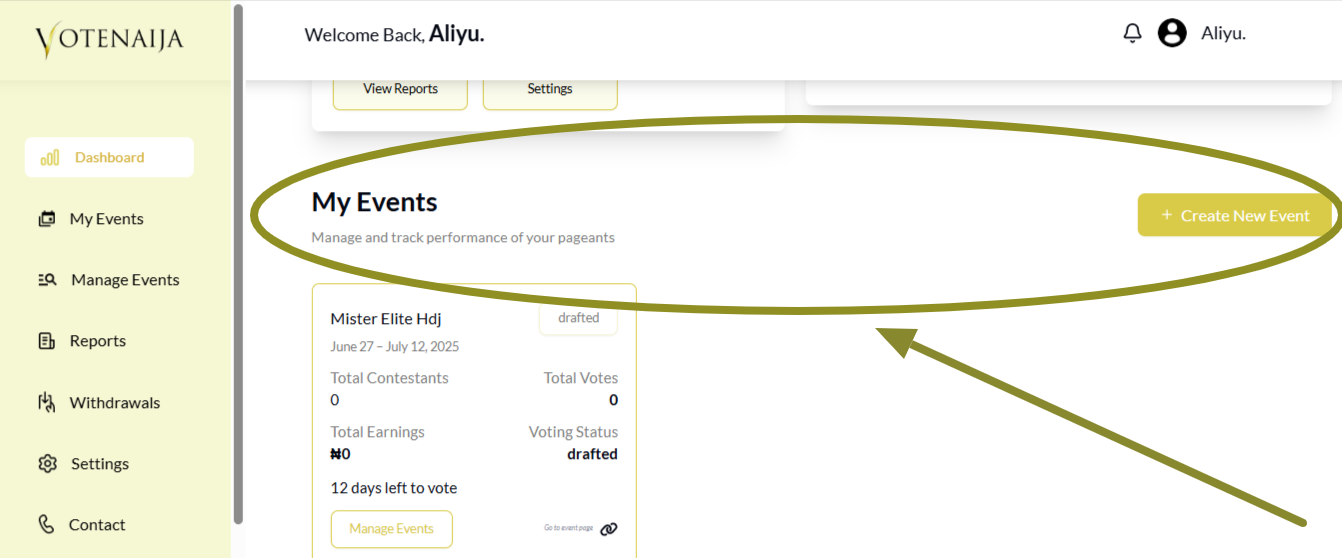
Task: Click the Settings button beside View Reports
Action: coord(550,89)
